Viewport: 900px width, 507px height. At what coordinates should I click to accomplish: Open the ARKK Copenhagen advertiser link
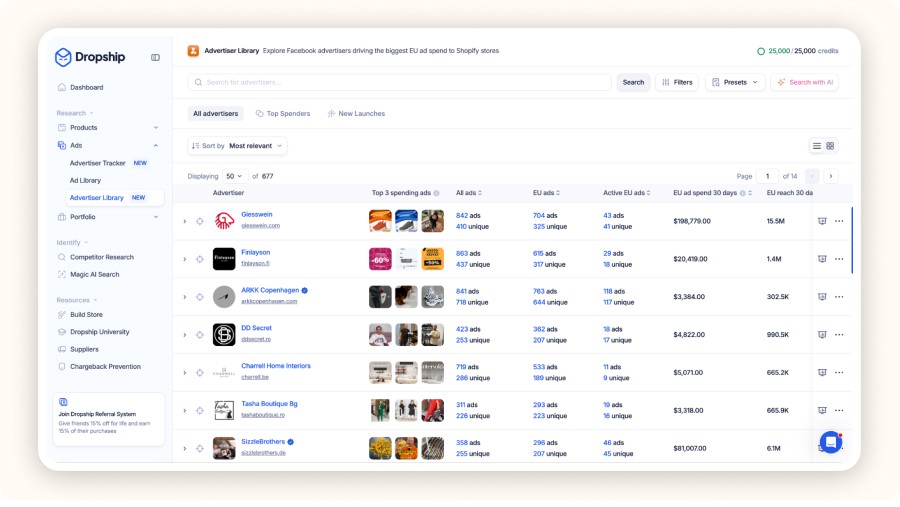[270, 290]
